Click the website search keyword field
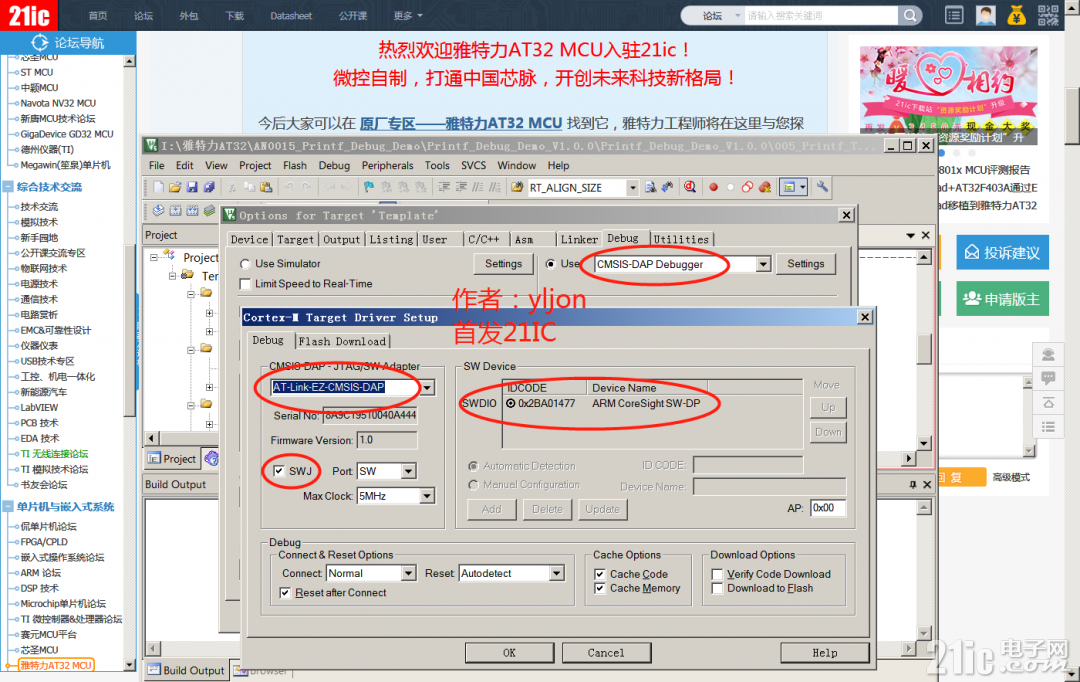The height and width of the screenshot is (682, 1080). (821, 15)
